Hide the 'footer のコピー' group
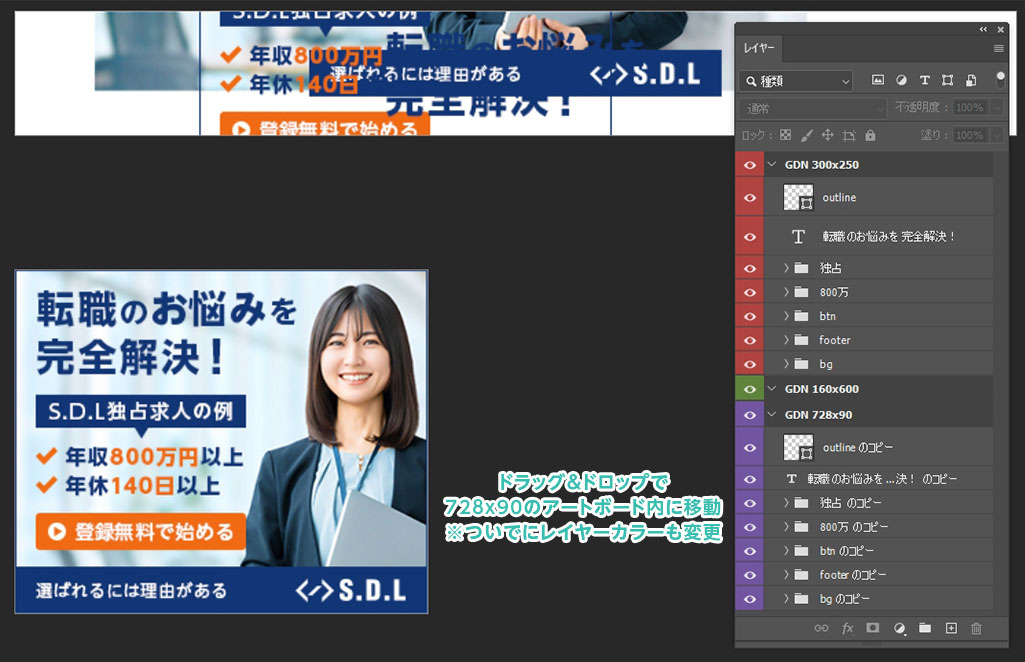The image size is (1025, 662). 749,575
